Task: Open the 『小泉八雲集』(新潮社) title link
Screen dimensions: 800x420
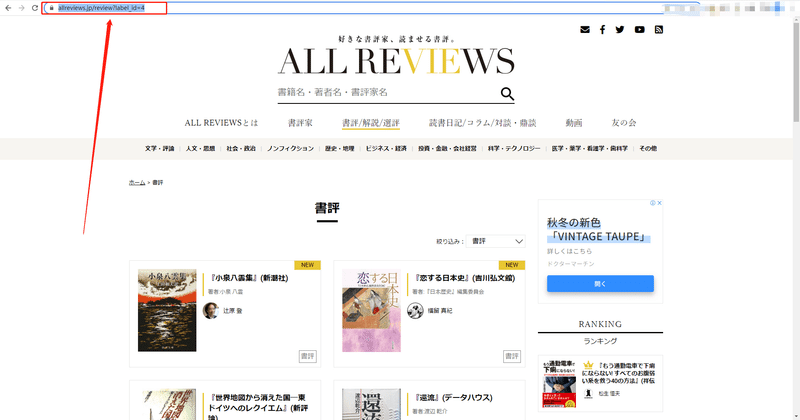Action: [x=248, y=278]
